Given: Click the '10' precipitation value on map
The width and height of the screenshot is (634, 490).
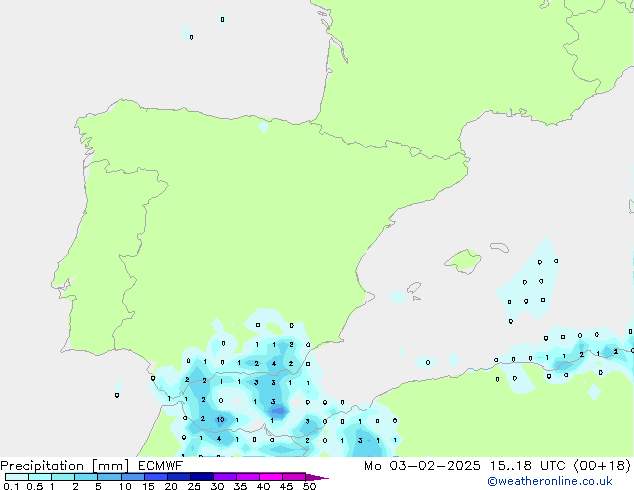Looking at the screenshot, I should click(220, 419).
